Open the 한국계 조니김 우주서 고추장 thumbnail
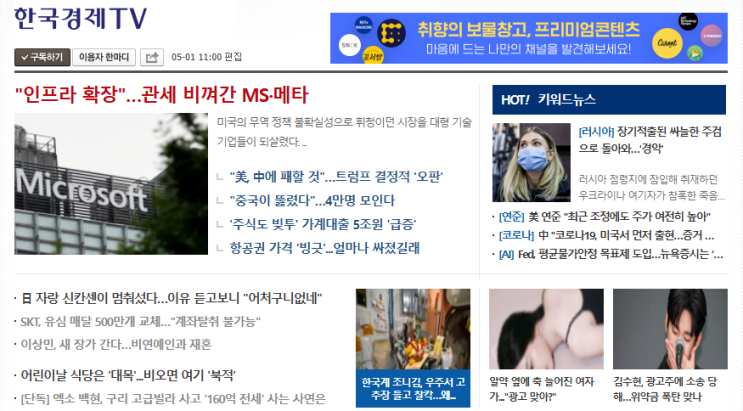The width and height of the screenshot is (743, 411). pyautogui.click(x=413, y=348)
